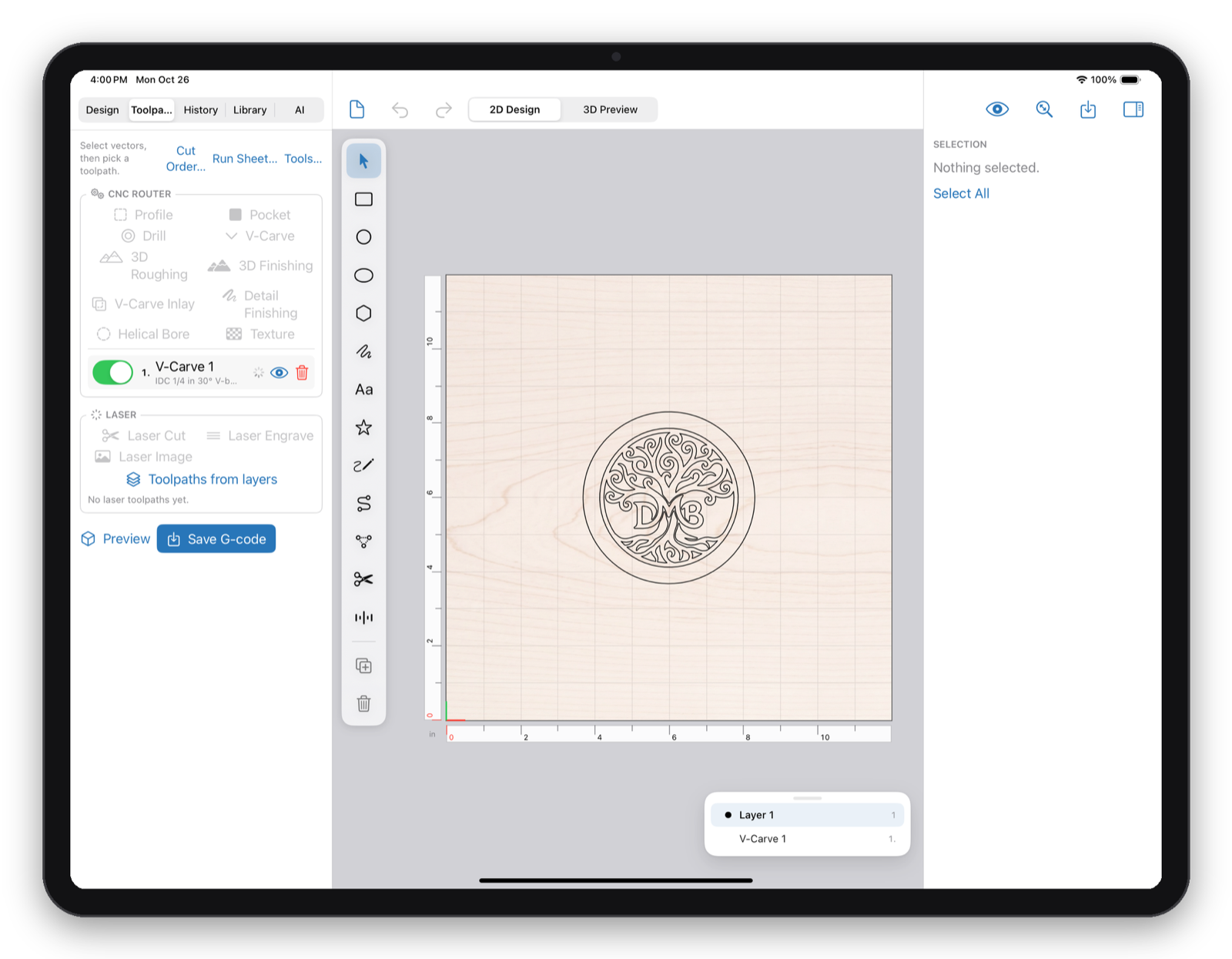
Task: Pick the circle shape tool
Action: [x=363, y=237]
